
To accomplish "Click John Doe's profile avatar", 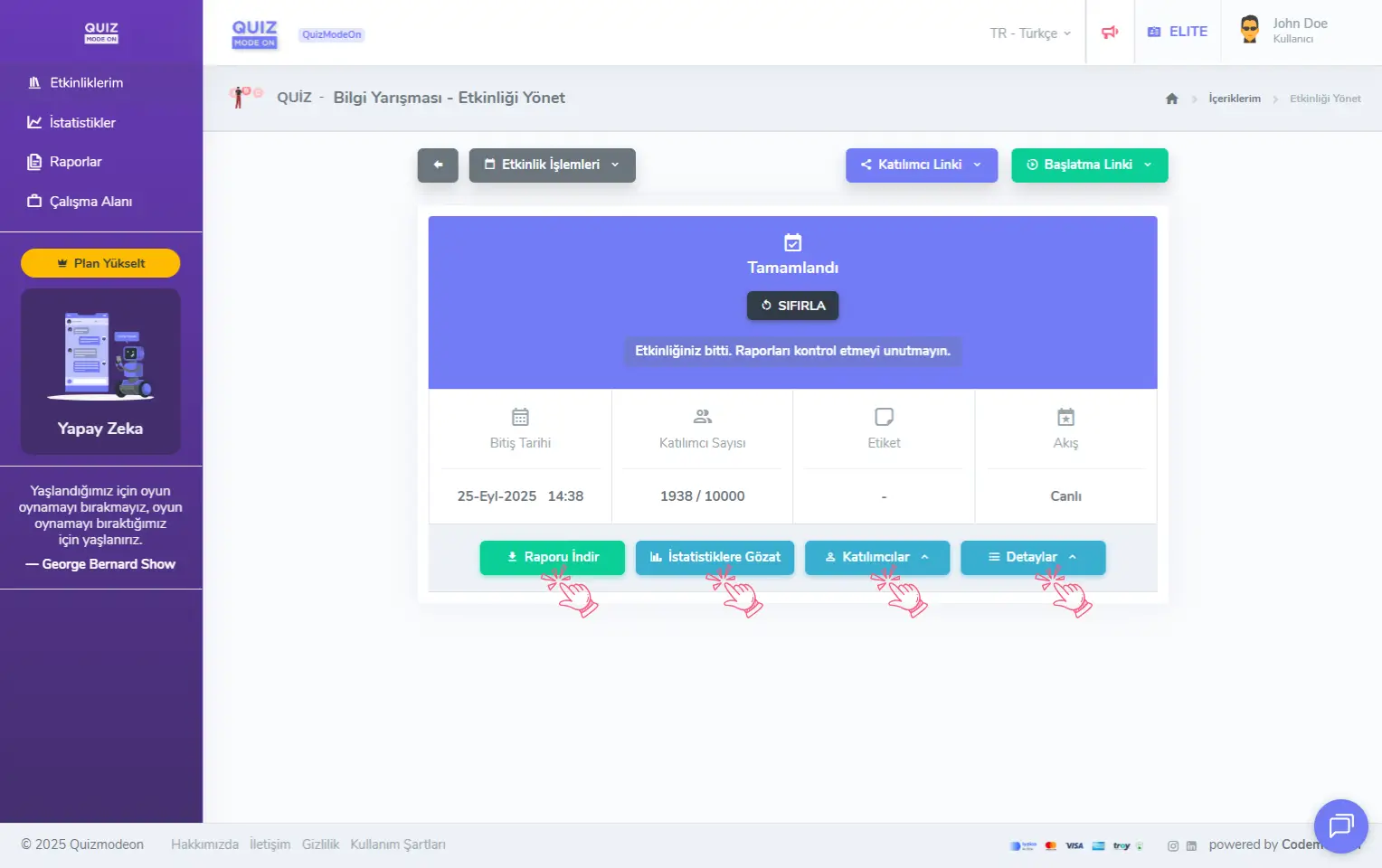I will point(1250,30).
